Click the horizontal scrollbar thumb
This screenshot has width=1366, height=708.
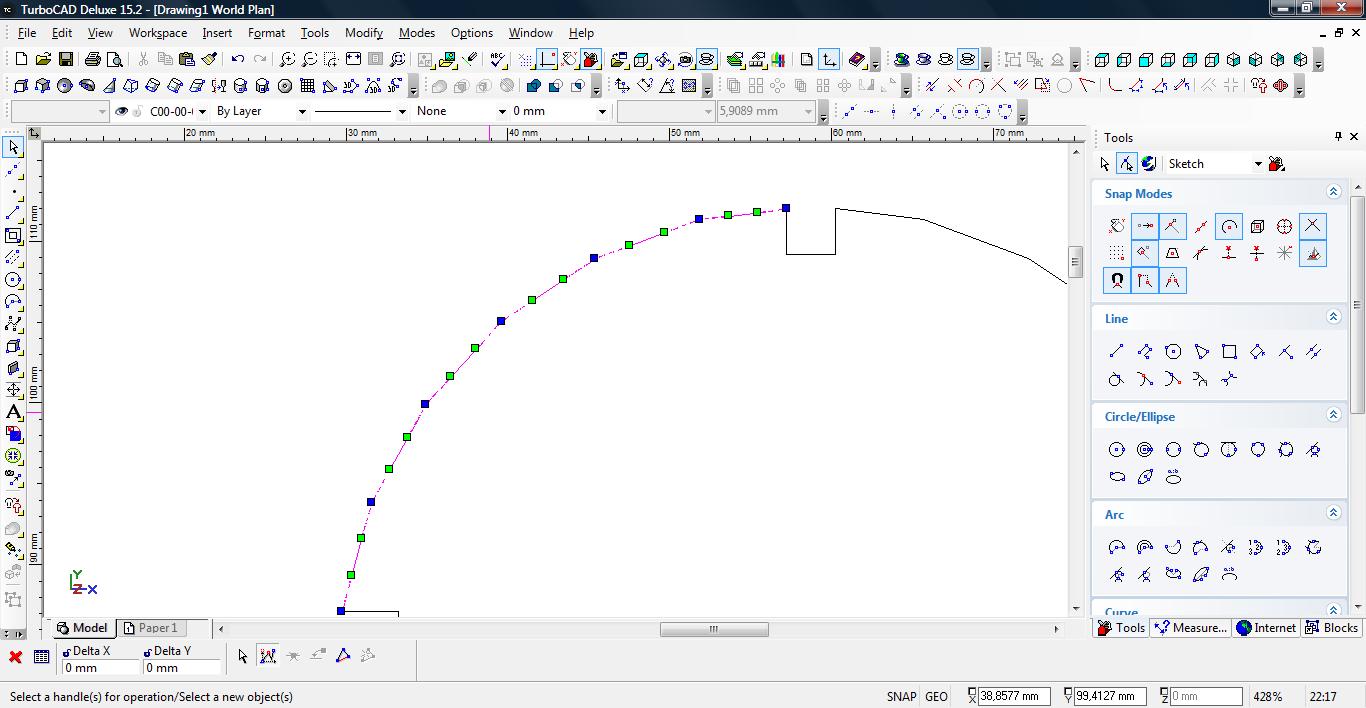(713, 629)
